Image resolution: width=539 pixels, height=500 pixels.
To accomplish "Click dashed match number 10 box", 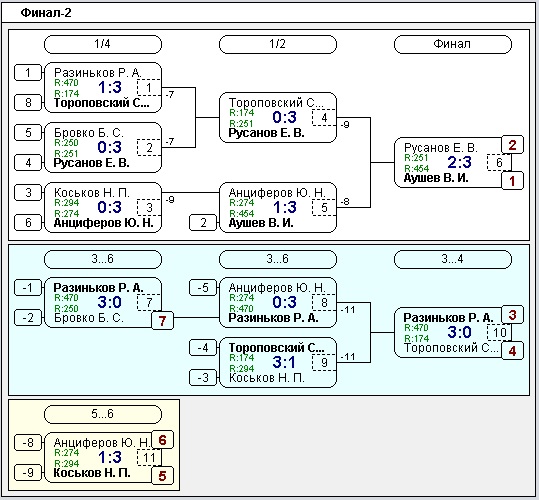I will (x=499, y=332).
